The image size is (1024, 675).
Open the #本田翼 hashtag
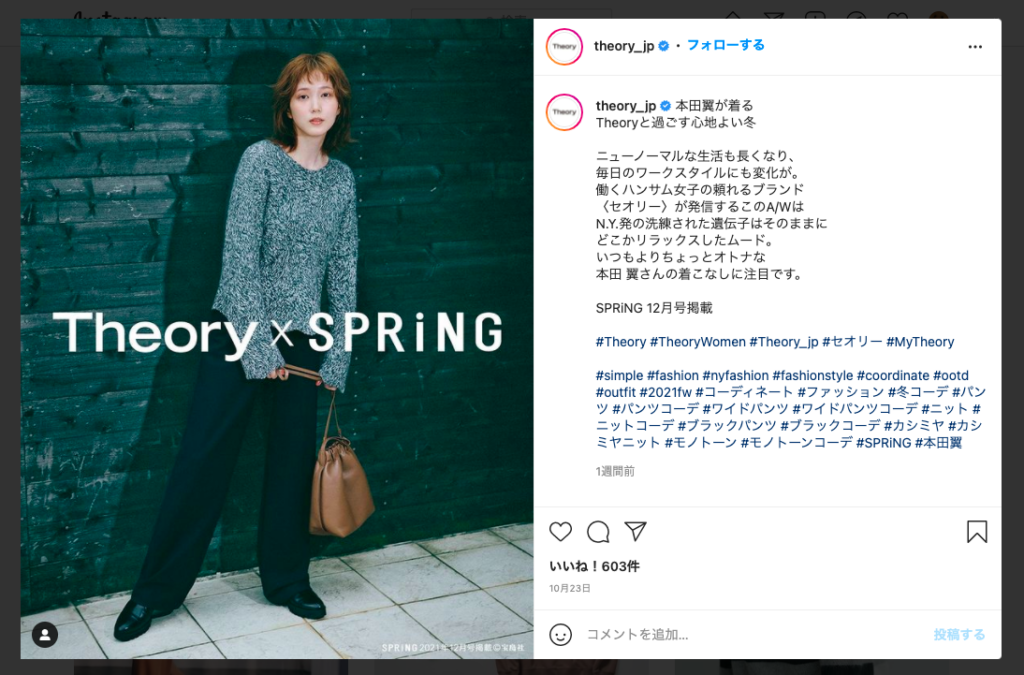tap(938, 443)
